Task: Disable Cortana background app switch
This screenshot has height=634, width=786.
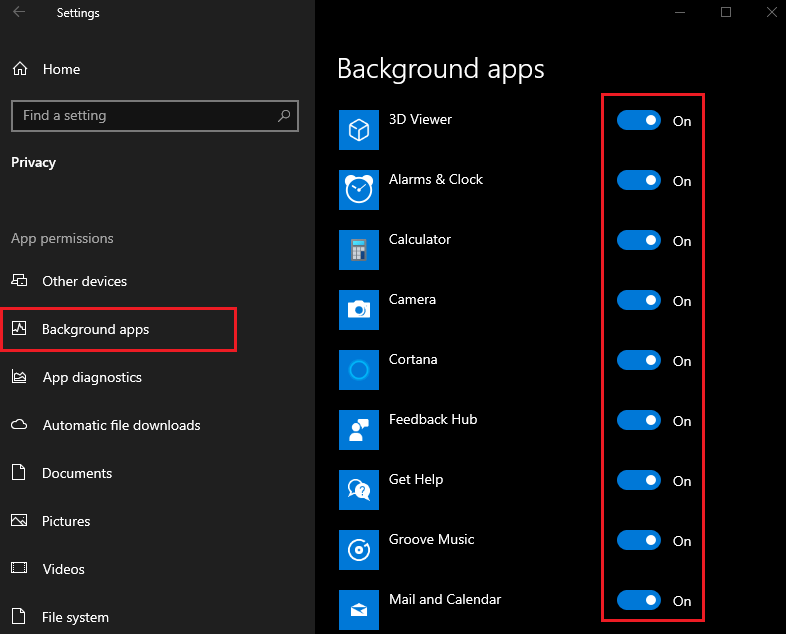Action: [x=639, y=360]
